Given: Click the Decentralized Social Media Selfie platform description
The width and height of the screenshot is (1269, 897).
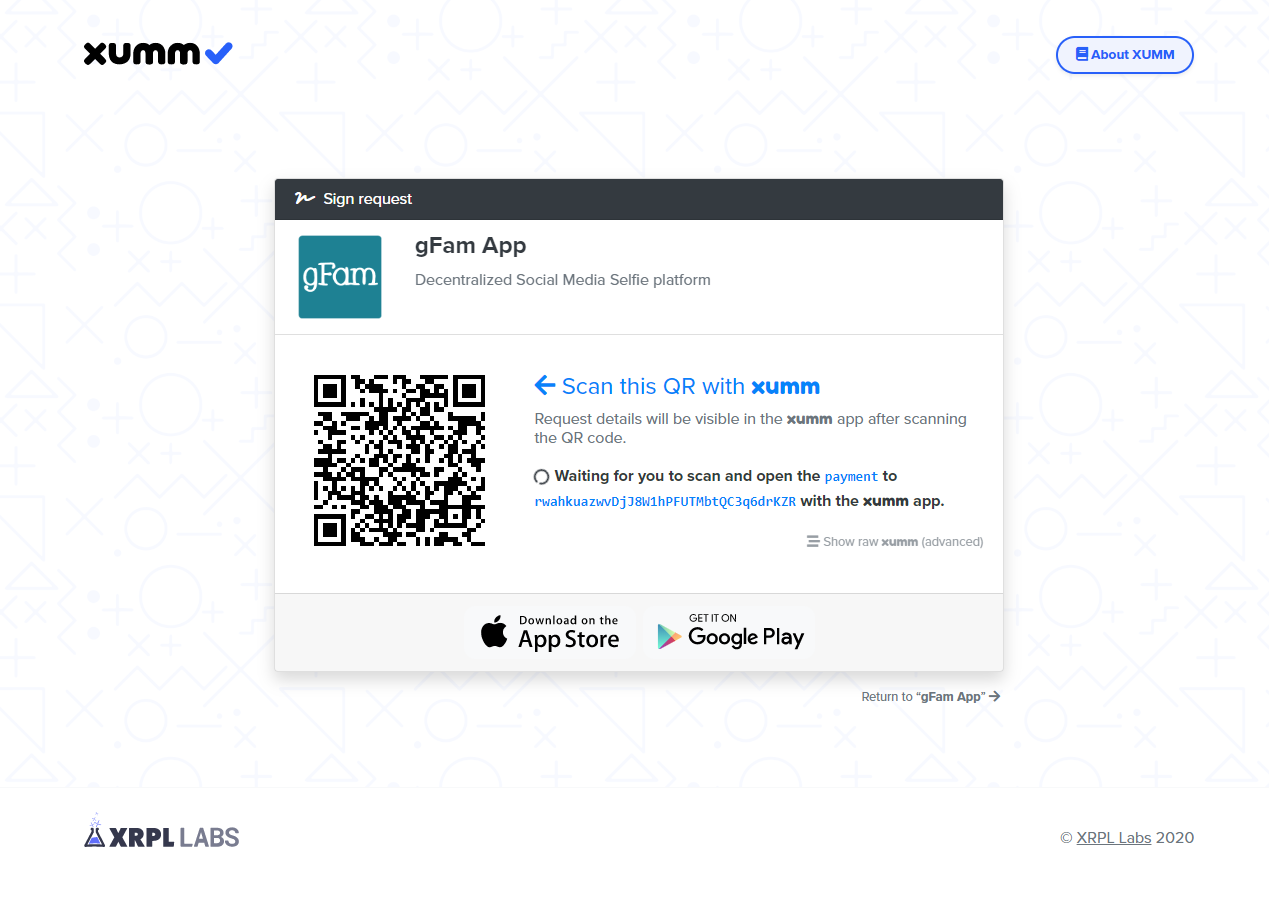Looking at the screenshot, I should (563, 280).
